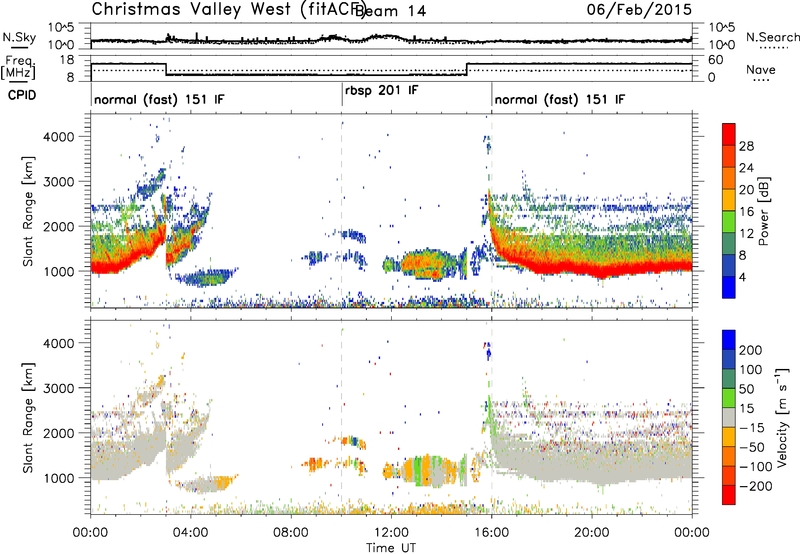Image resolution: width=800 pixels, height=554 pixels.
Task: Click the '1000' tick in the Velocity panel
Action: [58, 478]
